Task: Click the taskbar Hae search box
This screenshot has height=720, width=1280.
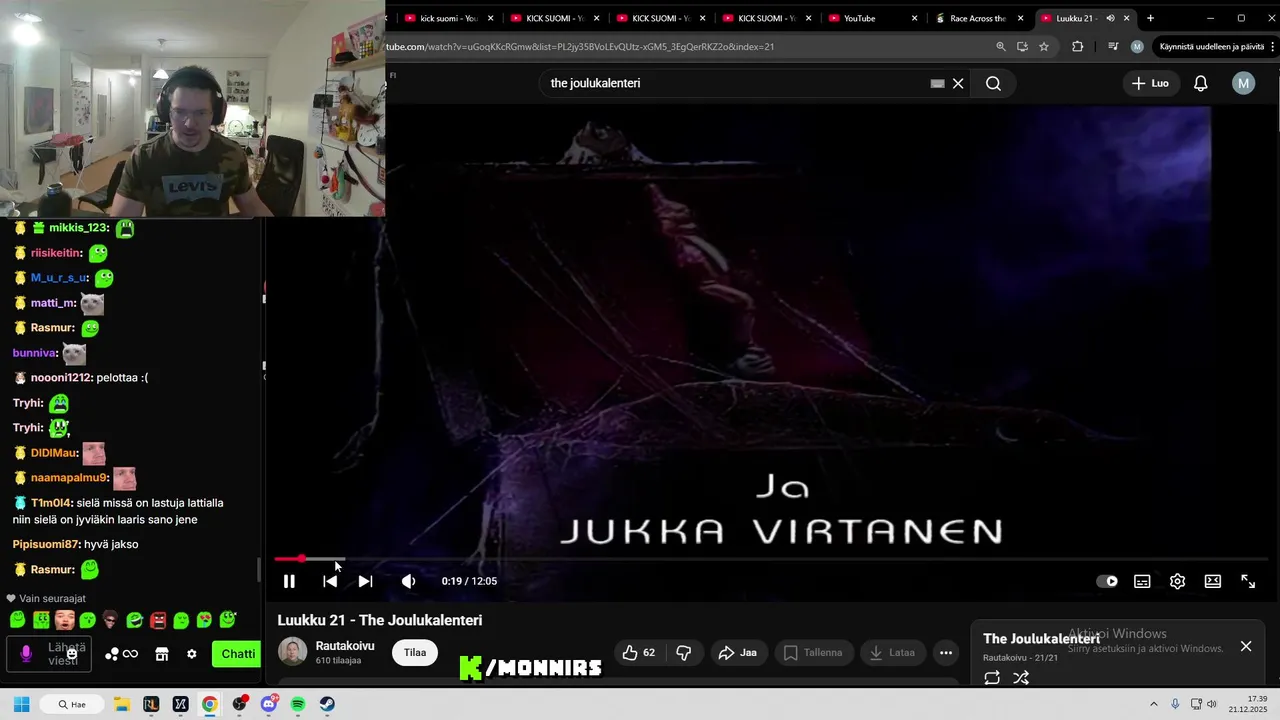Action: pyautogui.click(x=71, y=704)
